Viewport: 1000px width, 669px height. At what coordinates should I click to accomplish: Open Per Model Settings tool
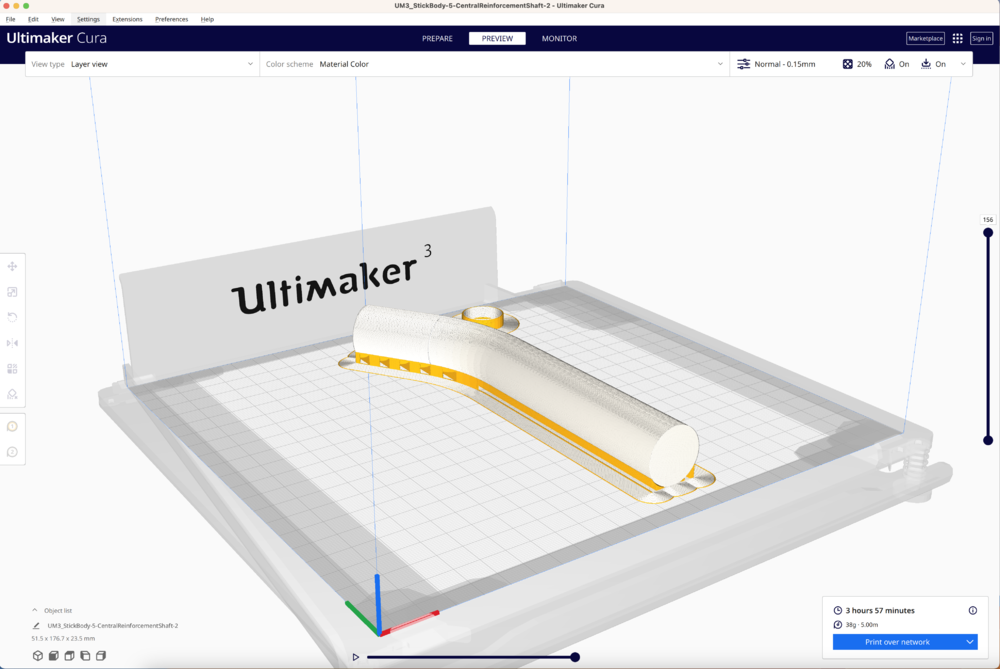(x=12, y=369)
